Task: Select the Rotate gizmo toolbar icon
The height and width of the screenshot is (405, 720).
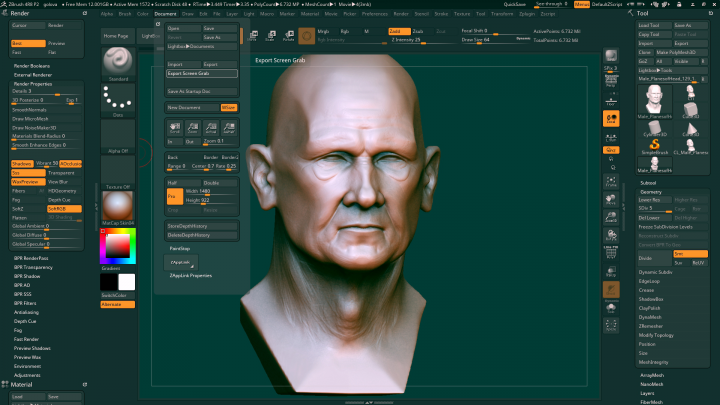Action: coord(289,35)
